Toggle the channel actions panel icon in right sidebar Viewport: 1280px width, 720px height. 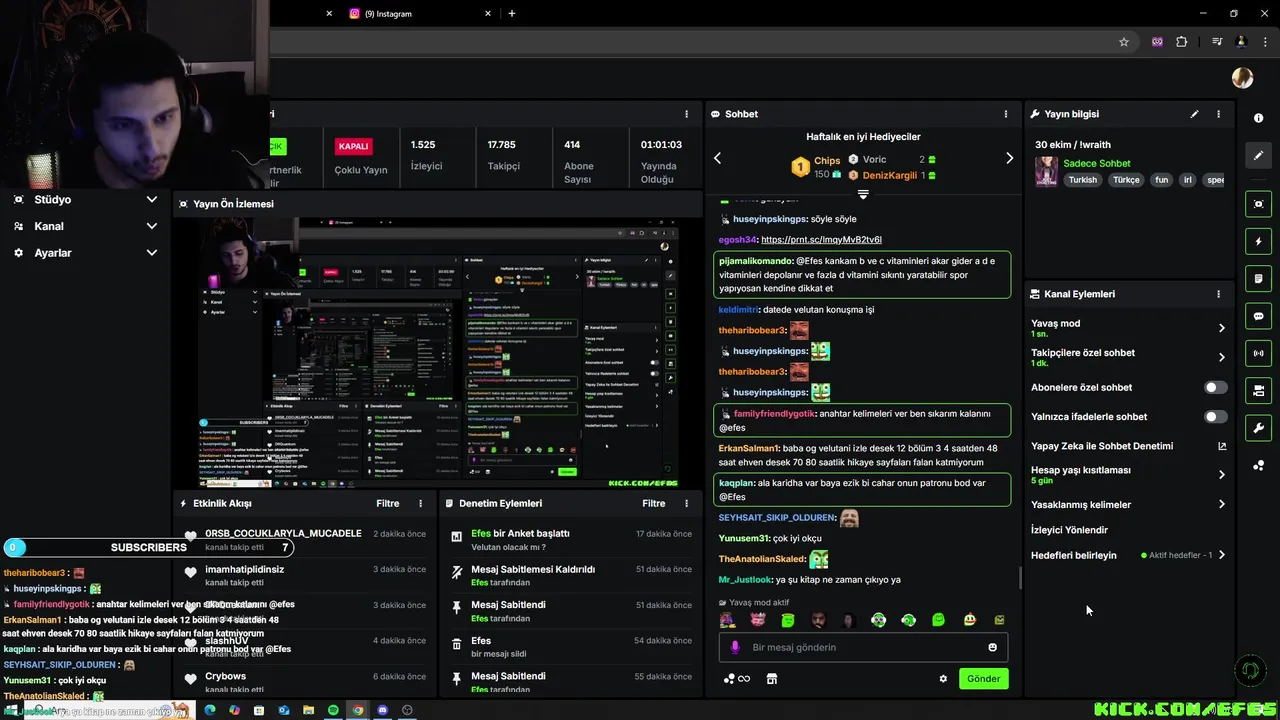tap(1258, 390)
